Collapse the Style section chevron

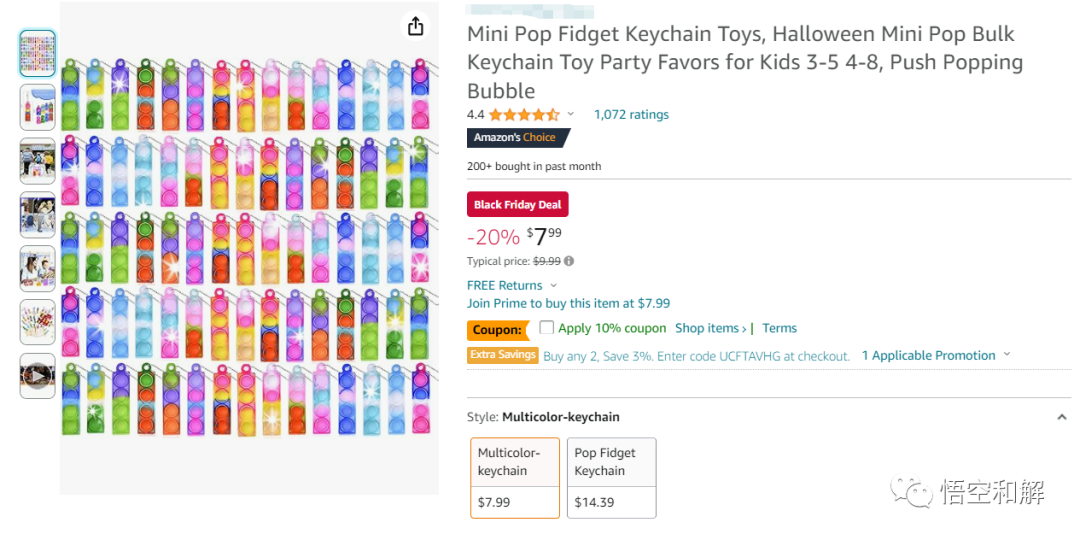coord(1061,417)
